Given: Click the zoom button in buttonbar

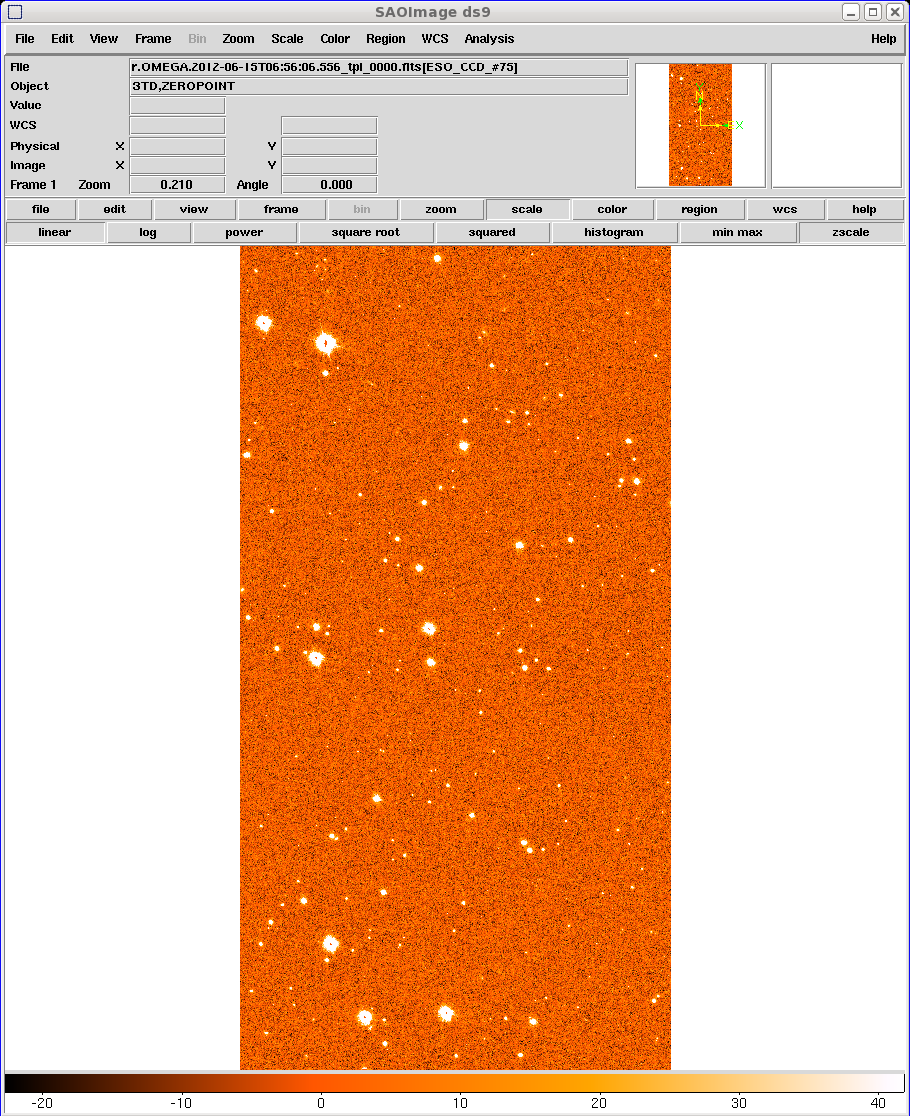Looking at the screenshot, I should (440, 209).
